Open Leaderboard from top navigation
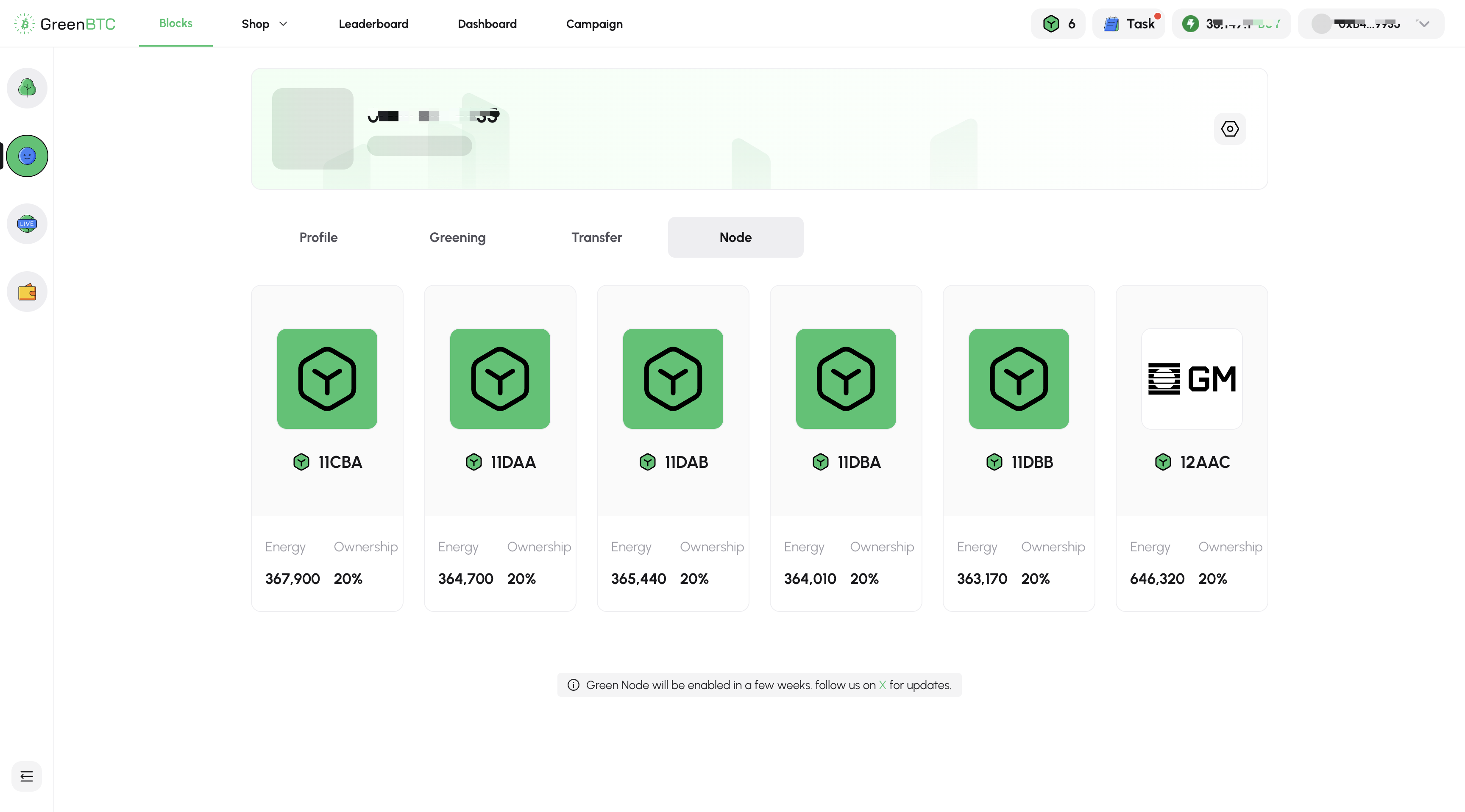The image size is (1465, 812). (x=373, y=24)
